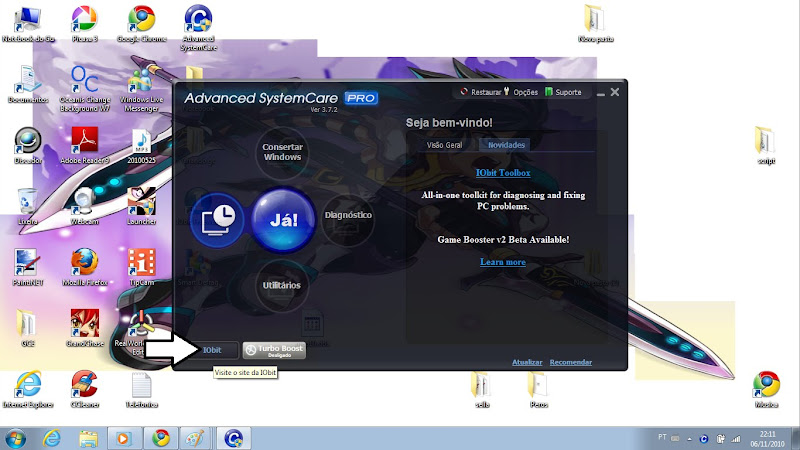Open the IObit Toolbox link
Image resolution: width=800 pixels, height=450 pixels.
tap(503, 173)
